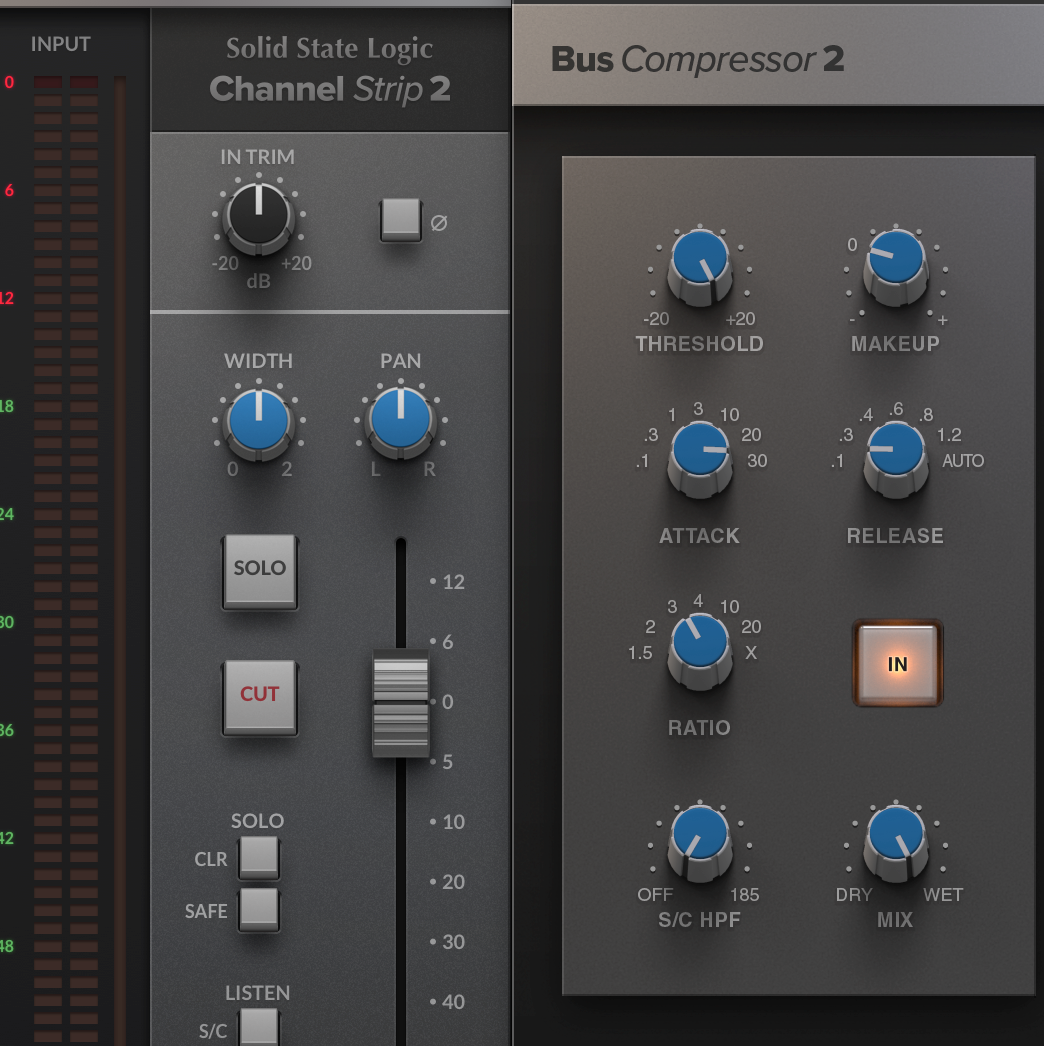Disable the compressor IN button
The image size is (1044, 1046).
(x=897, y=663)
